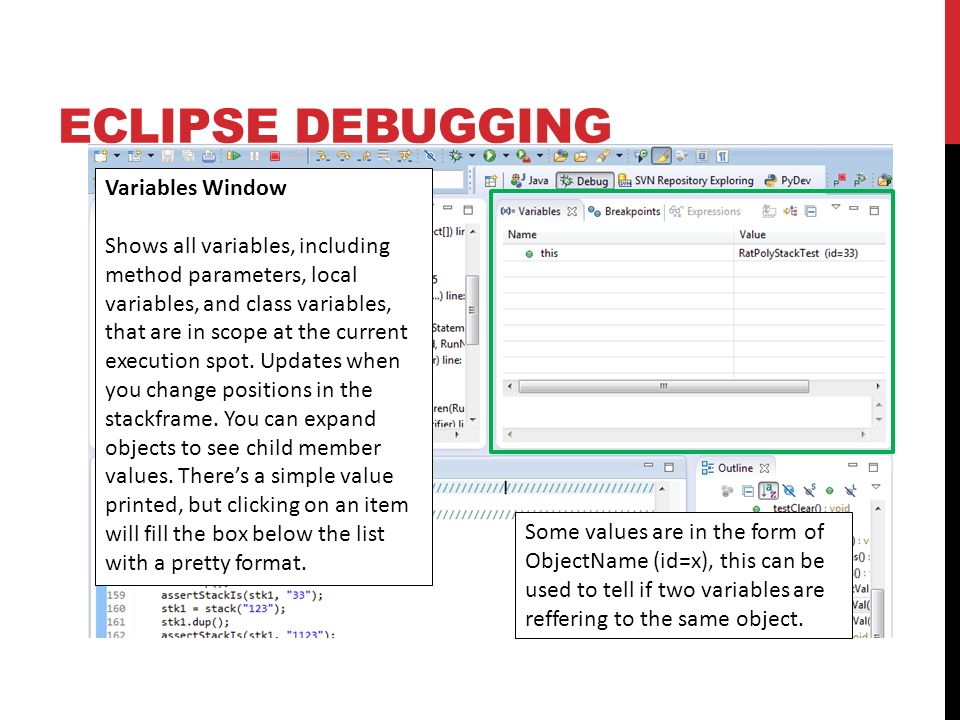Toggle Block Selection Mode icon
This screenshot has height=720, width=960.
click(702, 156)
